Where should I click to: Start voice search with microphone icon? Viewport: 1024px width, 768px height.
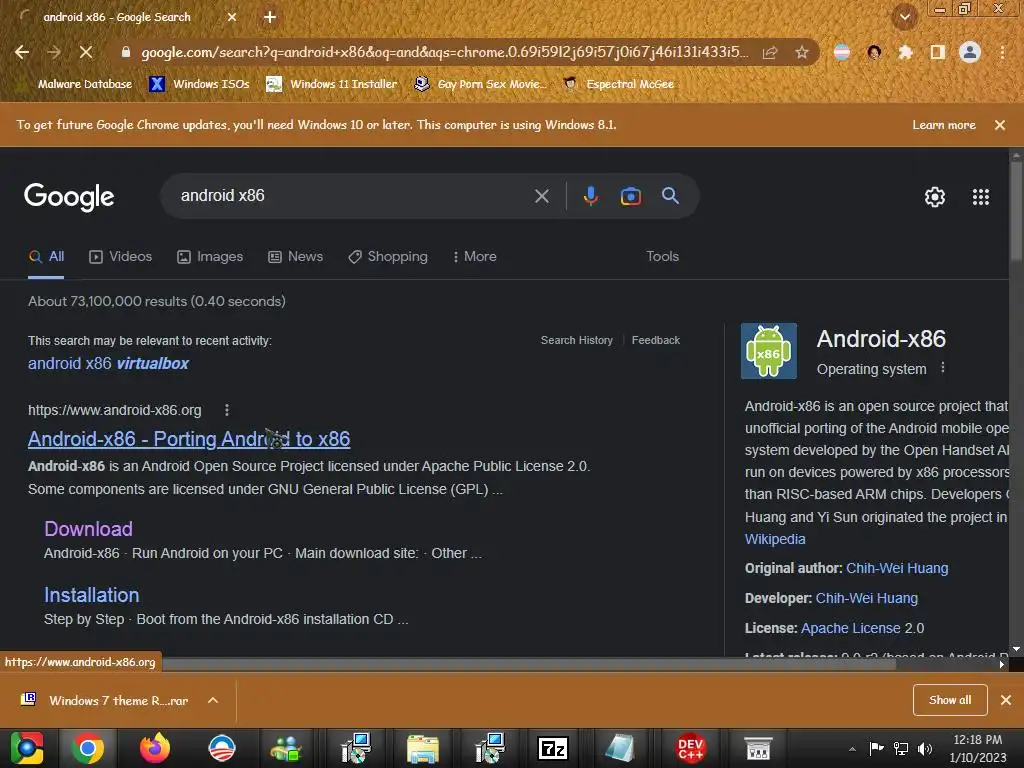(590, 196)
